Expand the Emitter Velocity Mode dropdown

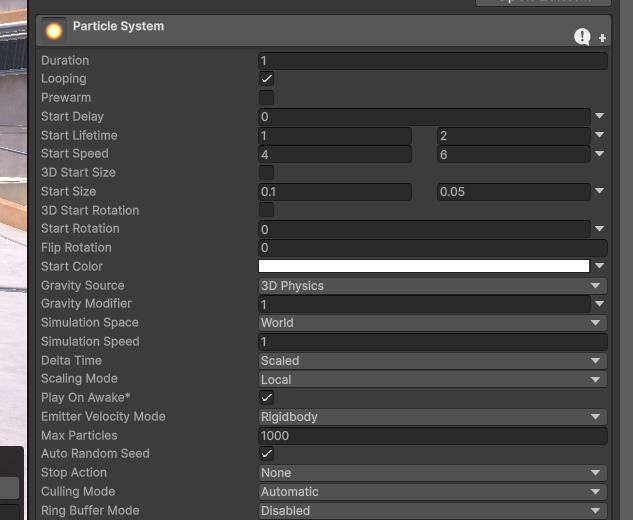tap(432, 417)
